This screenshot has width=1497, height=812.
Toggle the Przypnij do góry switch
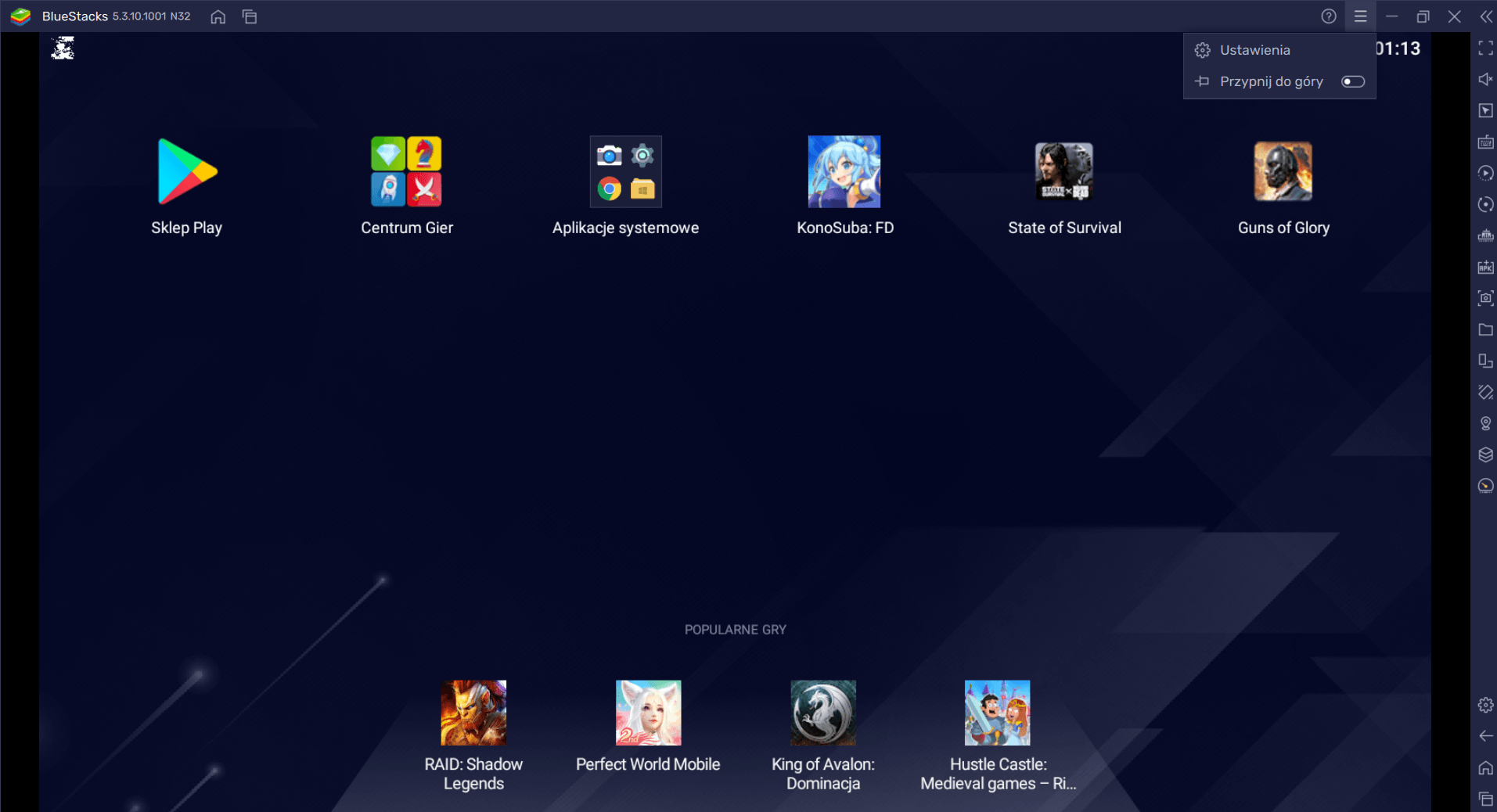tap(1353, 81)
